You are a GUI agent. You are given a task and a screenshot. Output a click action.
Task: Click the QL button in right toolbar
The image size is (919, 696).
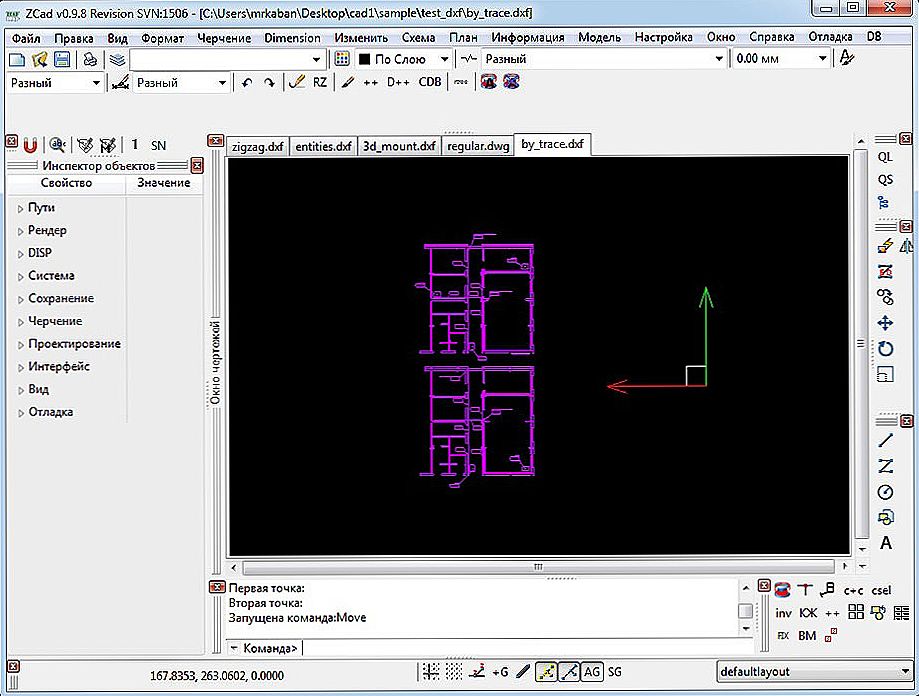tap(885, 157)
